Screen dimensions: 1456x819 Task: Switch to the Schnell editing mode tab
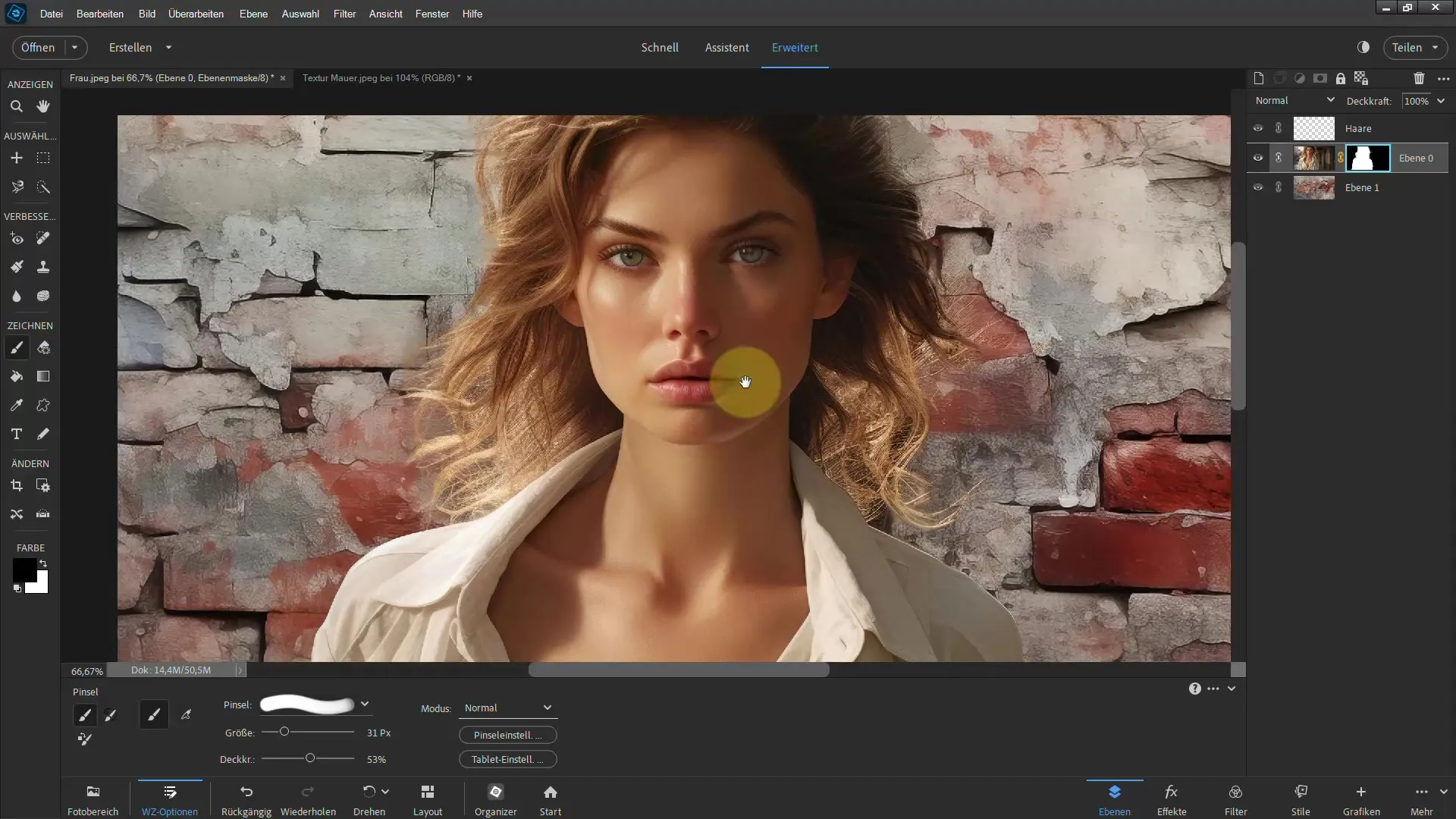click(659, 47)
